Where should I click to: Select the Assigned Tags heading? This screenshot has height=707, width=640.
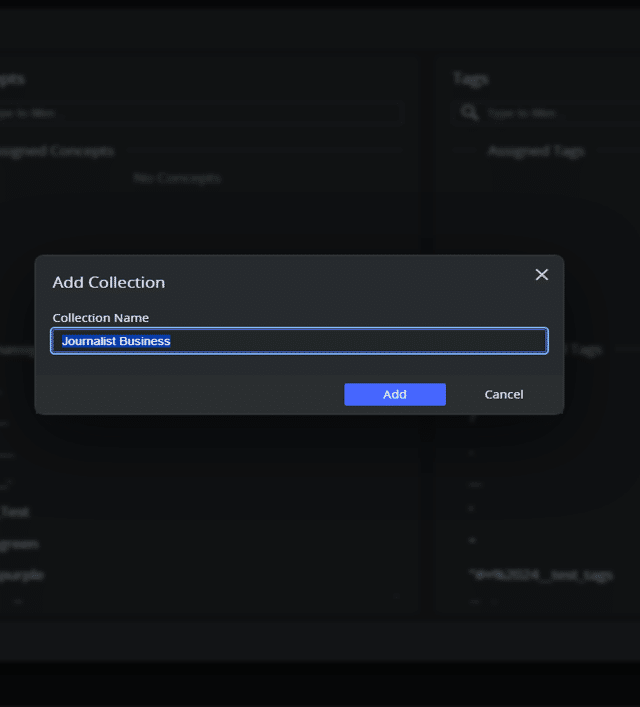(x=536, y=151)
